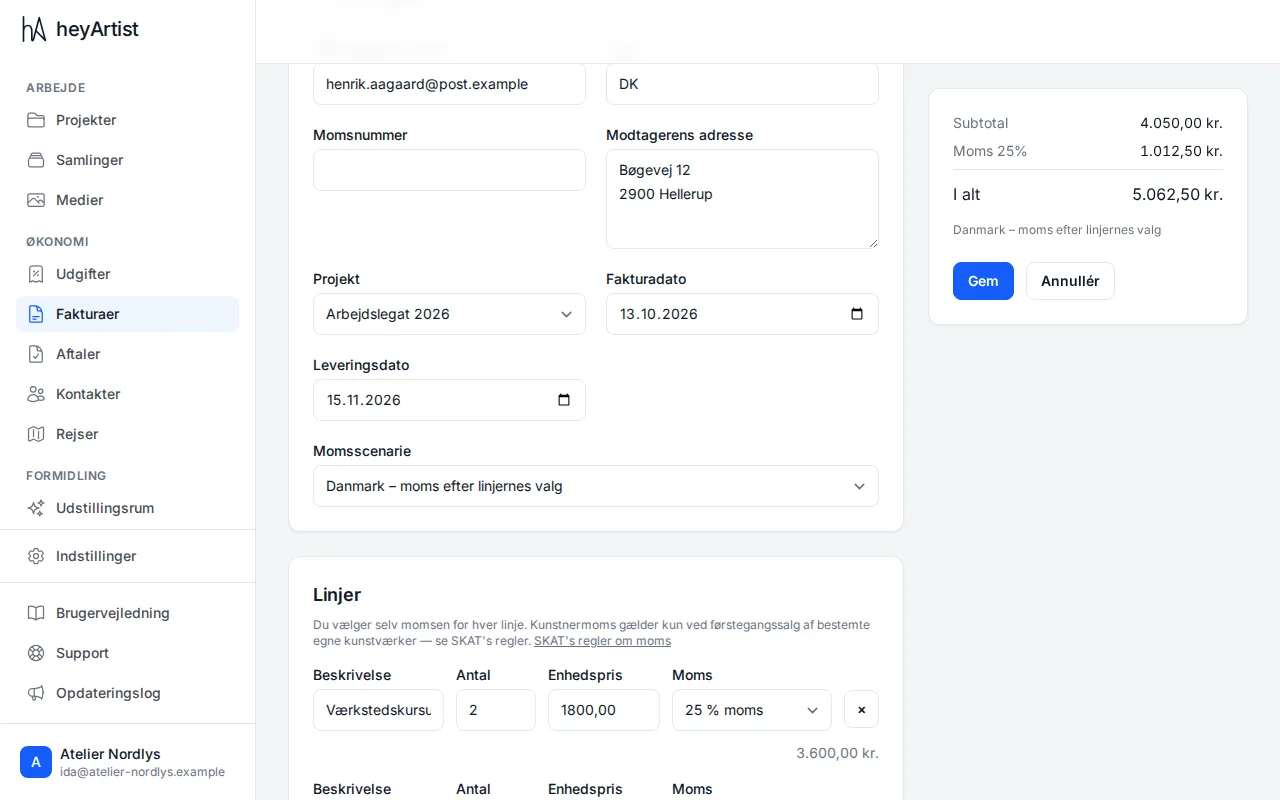Edit the Enhedspris field 1800,00

click(x=604, y=710)
